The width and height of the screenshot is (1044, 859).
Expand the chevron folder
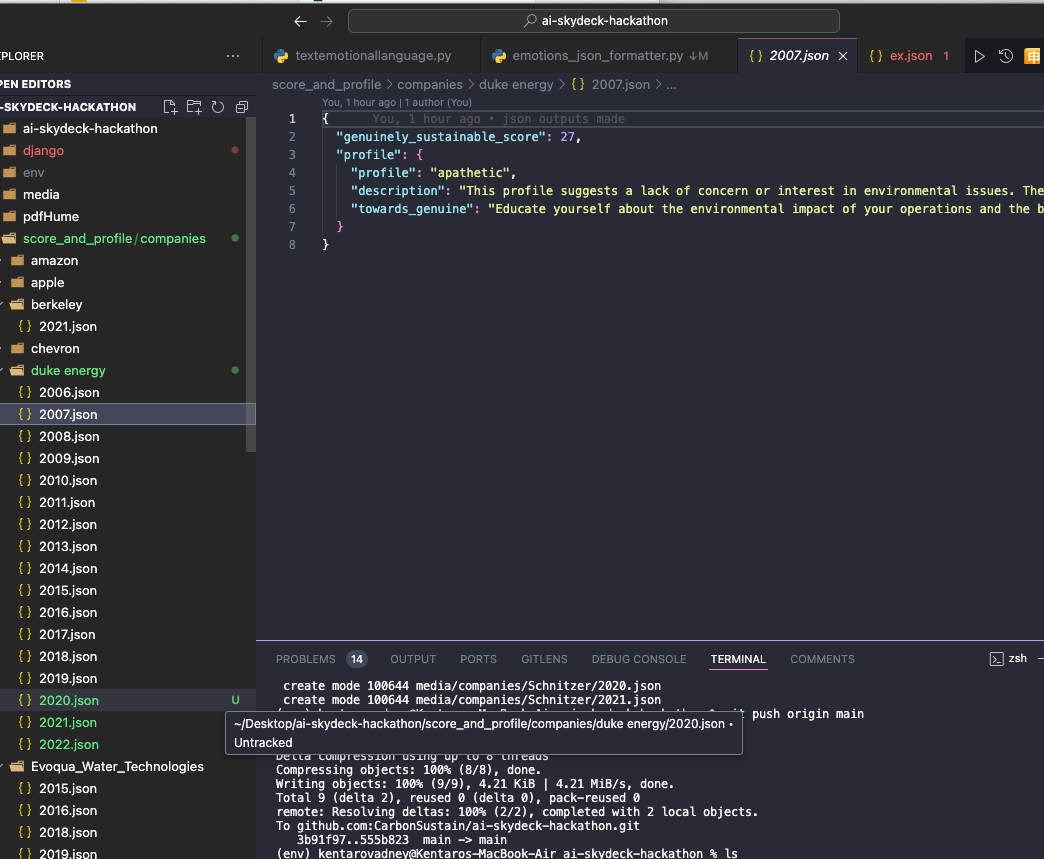(54, 348)
